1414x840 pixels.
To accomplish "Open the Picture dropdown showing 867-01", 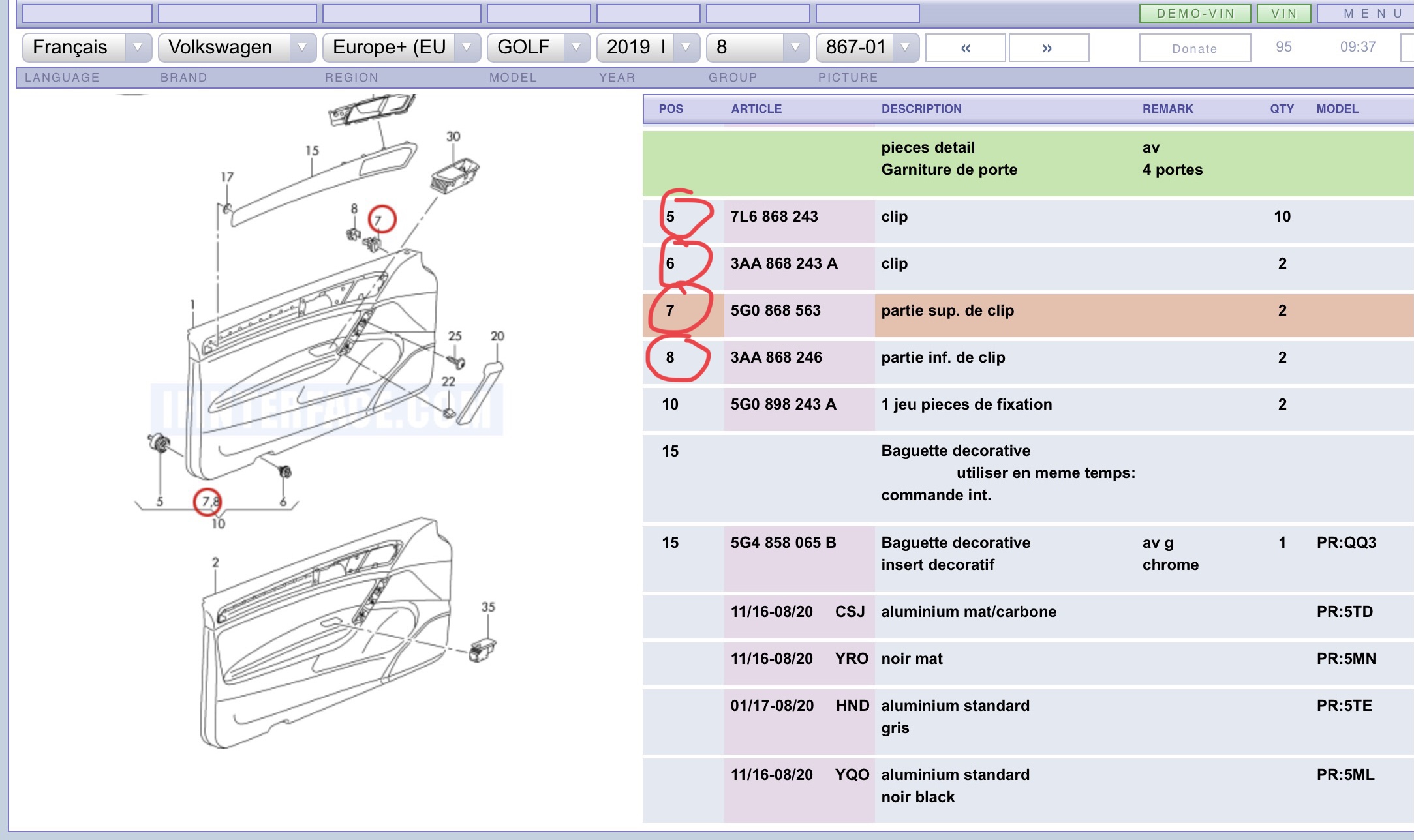I will [x=867, y=48].
